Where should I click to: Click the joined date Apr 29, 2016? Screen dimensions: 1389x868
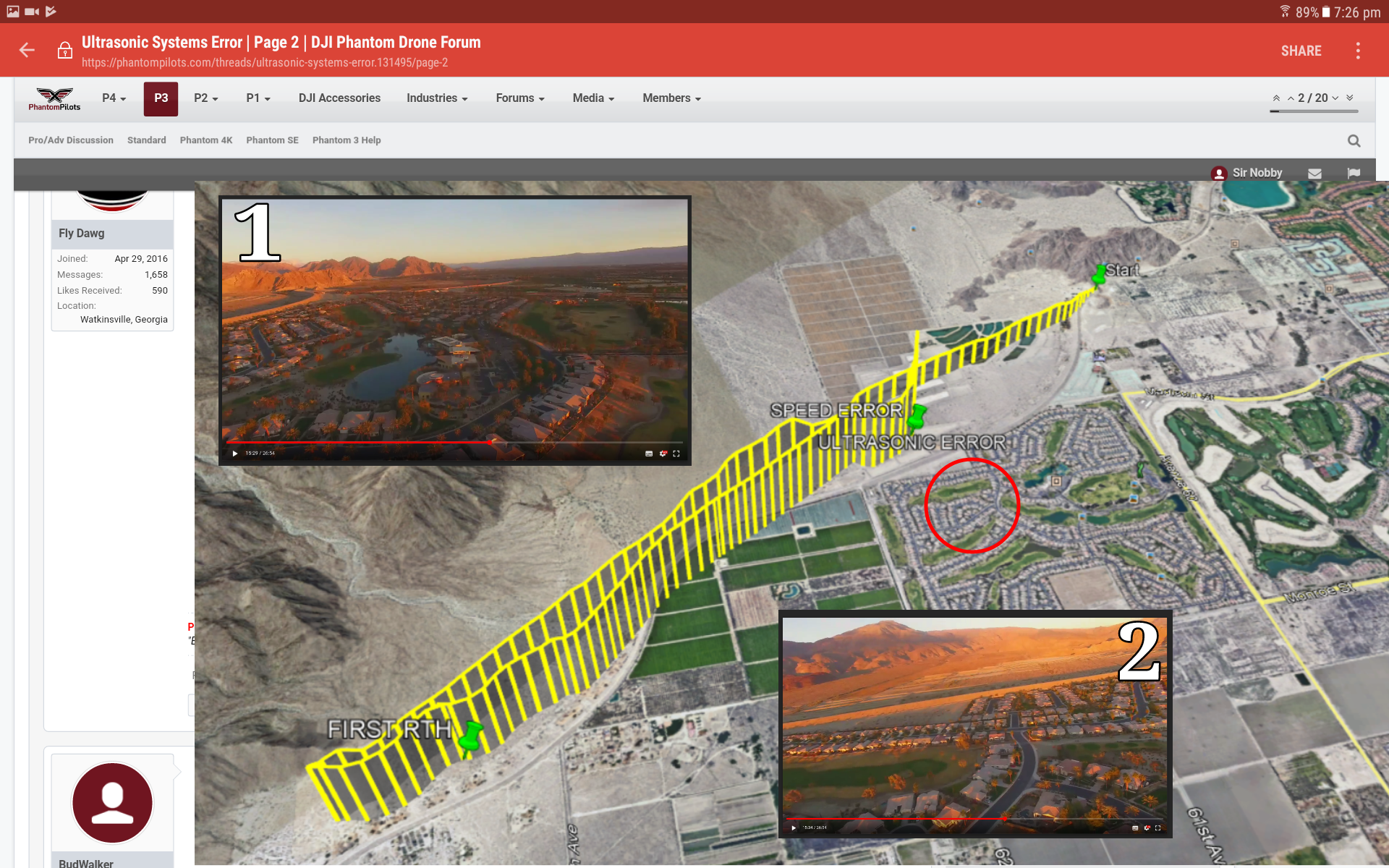pos(141,259)
